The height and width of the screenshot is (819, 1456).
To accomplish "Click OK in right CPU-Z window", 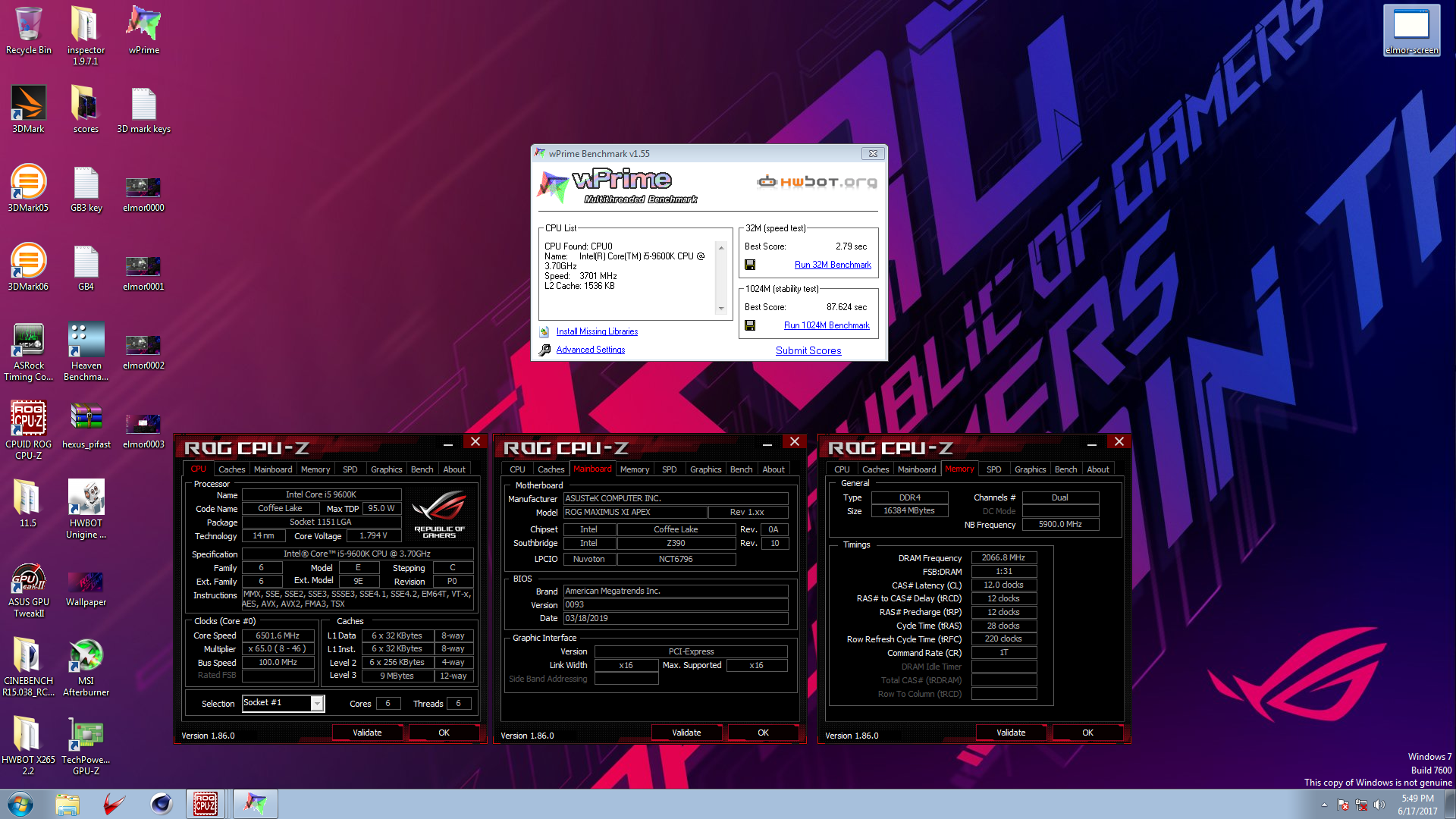I will coord(1087,733).
